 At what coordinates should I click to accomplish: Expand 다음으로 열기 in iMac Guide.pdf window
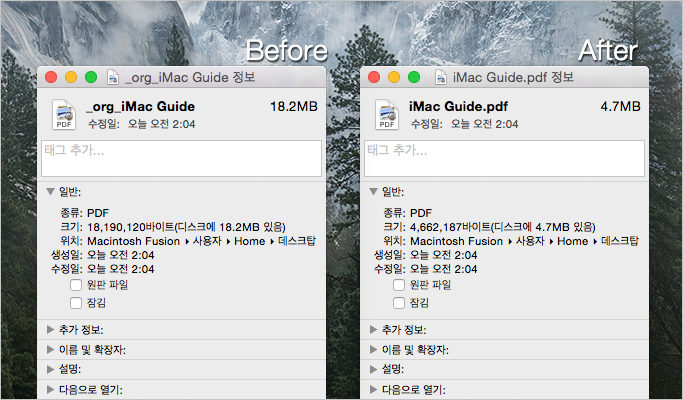pos(373,390)
